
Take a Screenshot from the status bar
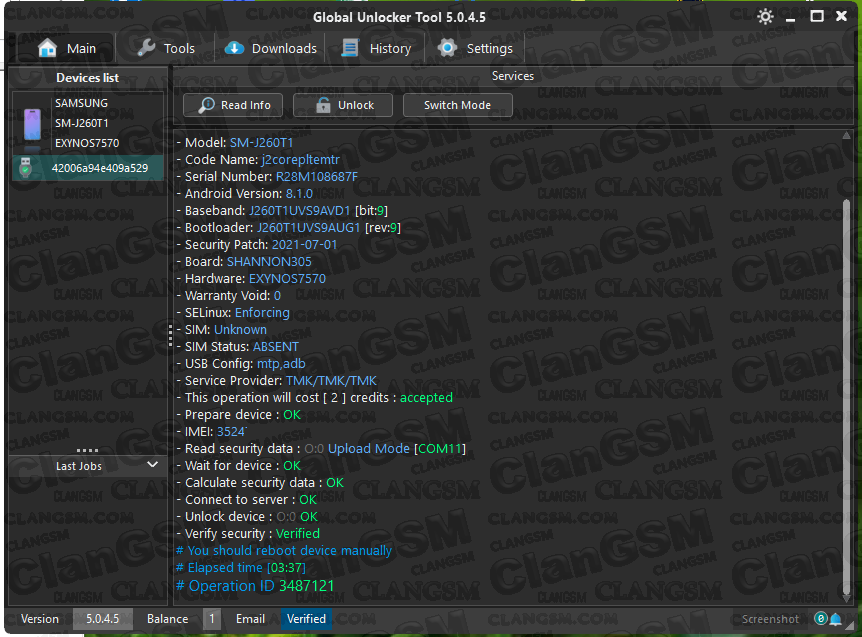[770, 619]
